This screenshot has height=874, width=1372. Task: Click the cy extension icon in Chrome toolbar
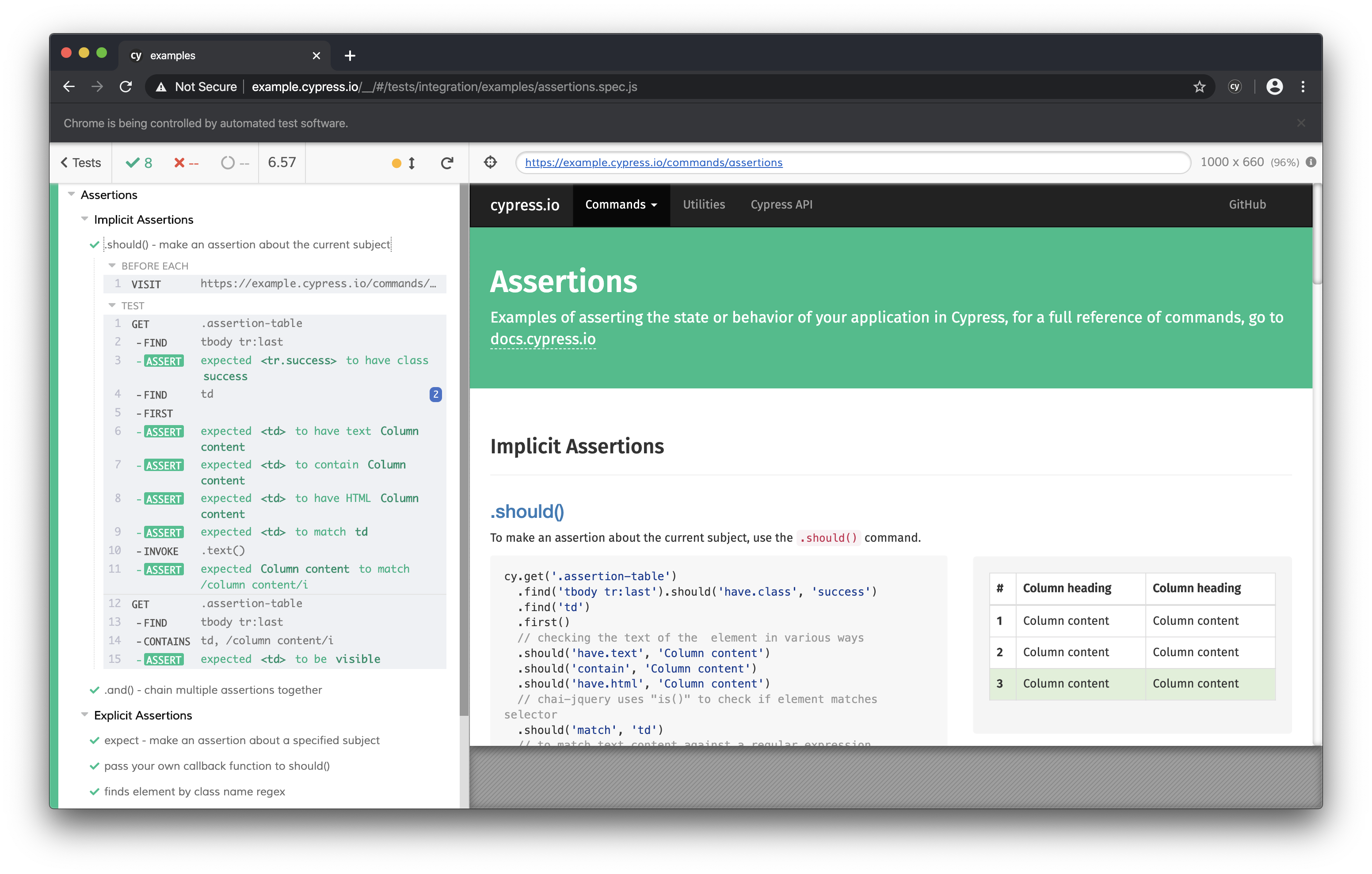pyautogui.click(x=1235, y=87)
